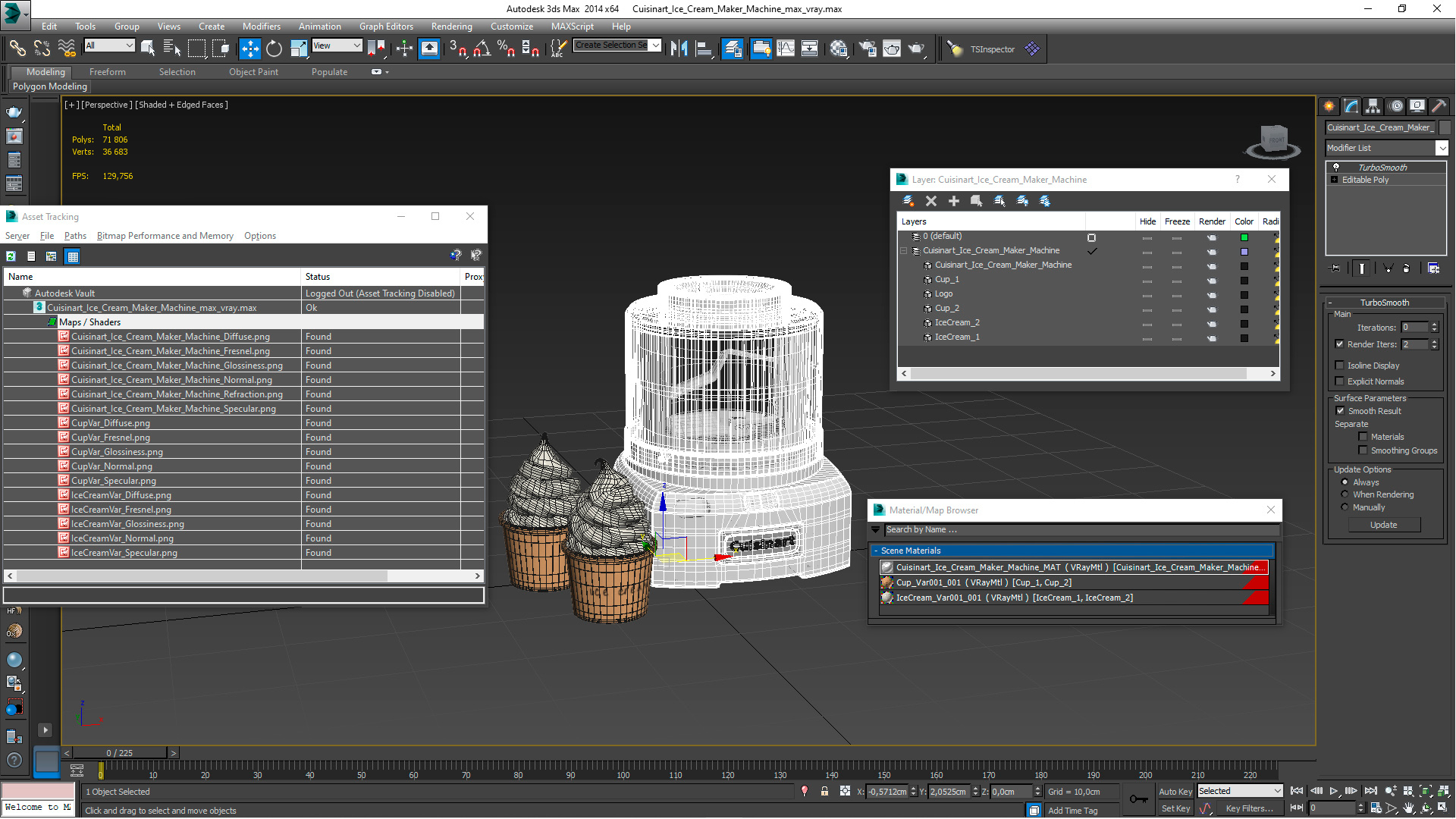Image resolution: width=1456 pixels, height=819 pixels.
Task: Enable Separate by Materials checkbox
Action: [x=1363, y=437]
